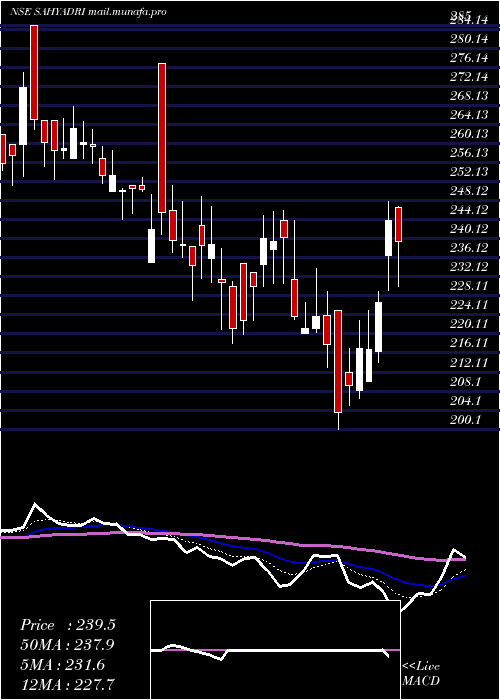The width and height of the screenshot is (500, 700).
Task: Click the NSE SAHYADRI mail.munafa.pro chart title
Action: [x=88, y=12]
